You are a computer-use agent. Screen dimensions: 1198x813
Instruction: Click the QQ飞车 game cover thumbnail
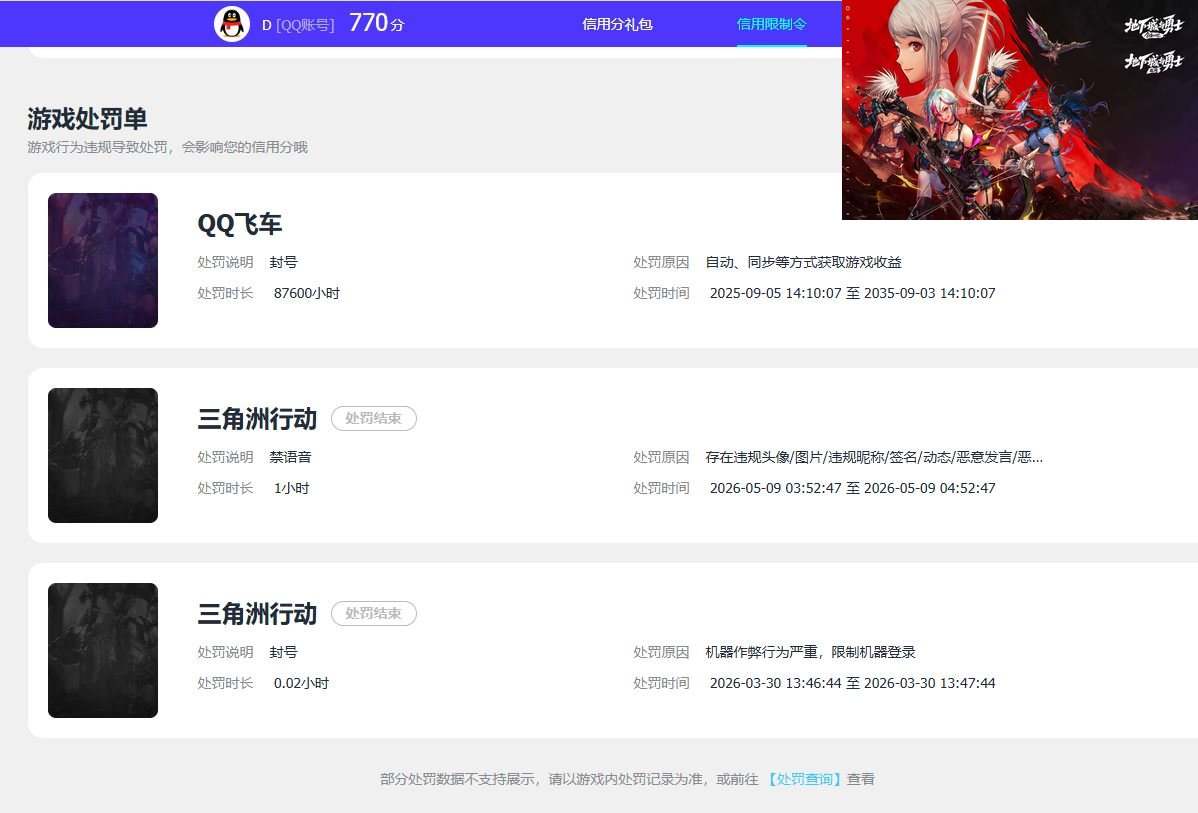pos(103,261)
